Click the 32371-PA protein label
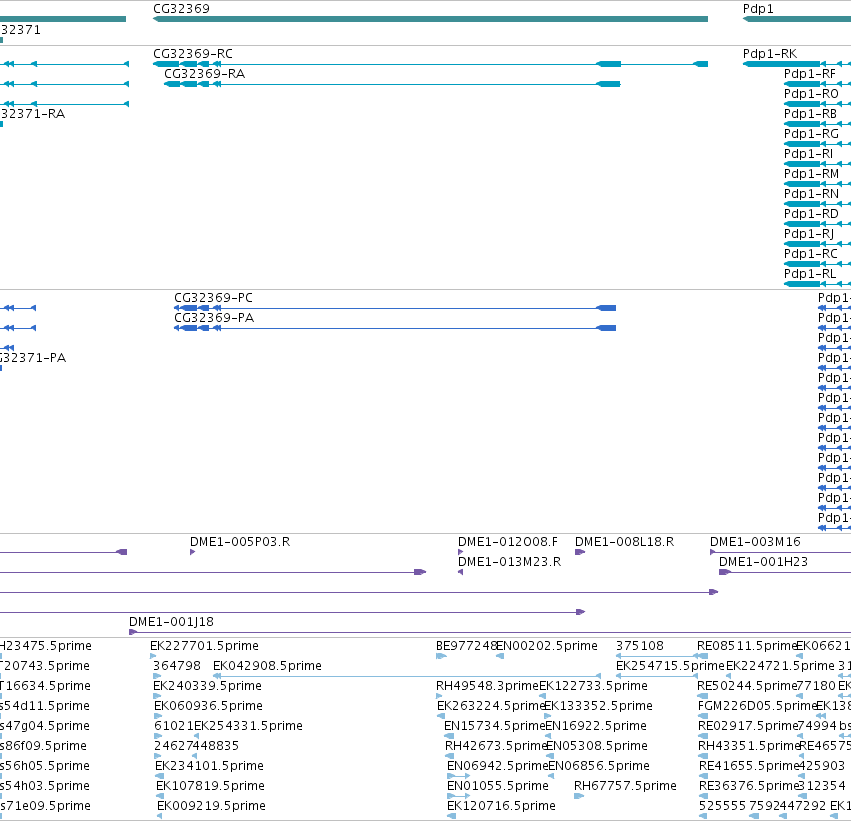Image resolution: width=851 pixels, height=821 pixels. point(33,358)
